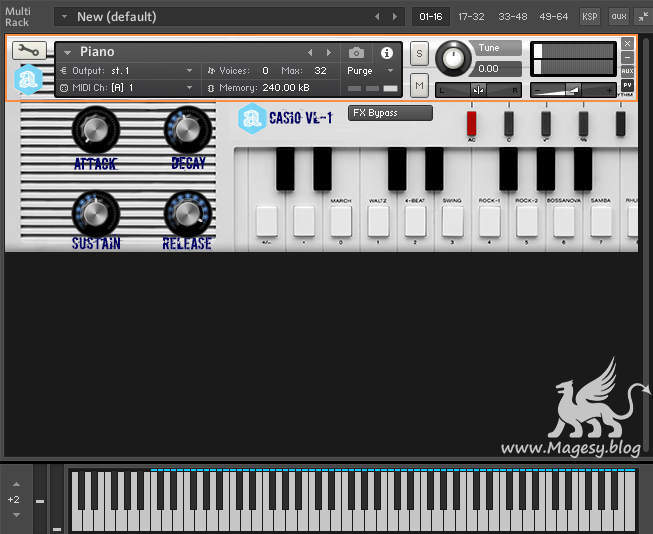653x534 pixels.
Task: Minimize instrument with the minus button
Action: coord(627,57)
